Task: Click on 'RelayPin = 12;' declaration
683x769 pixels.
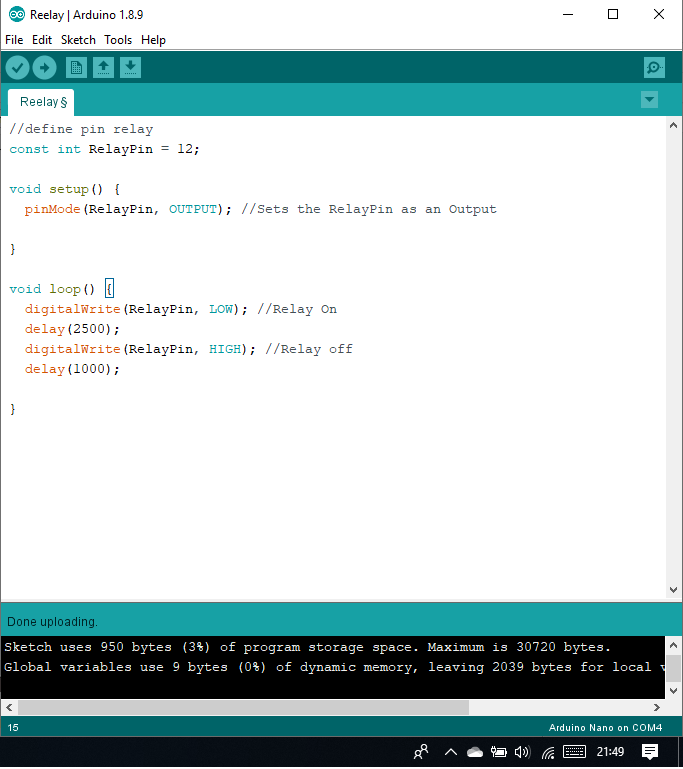Action: (x=144, y=149)
